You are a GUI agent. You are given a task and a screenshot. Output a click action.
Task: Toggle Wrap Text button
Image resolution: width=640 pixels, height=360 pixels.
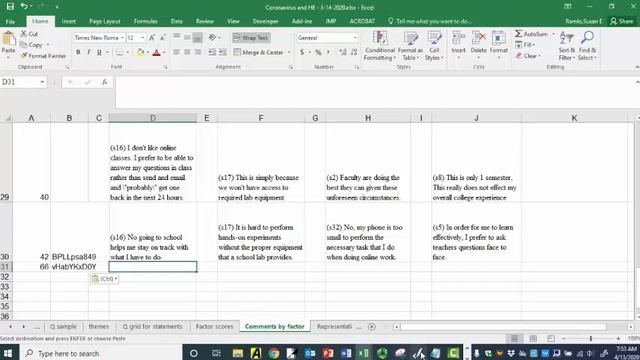[x=251, y=38]
